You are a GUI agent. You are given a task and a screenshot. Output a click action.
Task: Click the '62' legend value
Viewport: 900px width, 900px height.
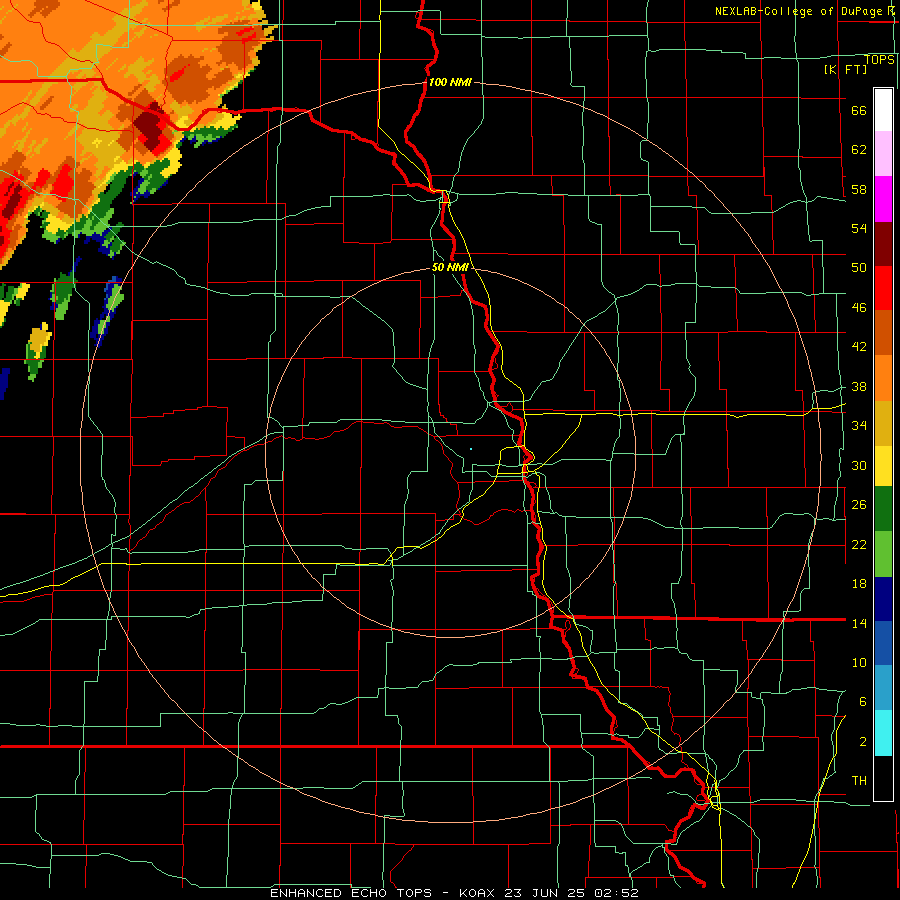point(859,150)
